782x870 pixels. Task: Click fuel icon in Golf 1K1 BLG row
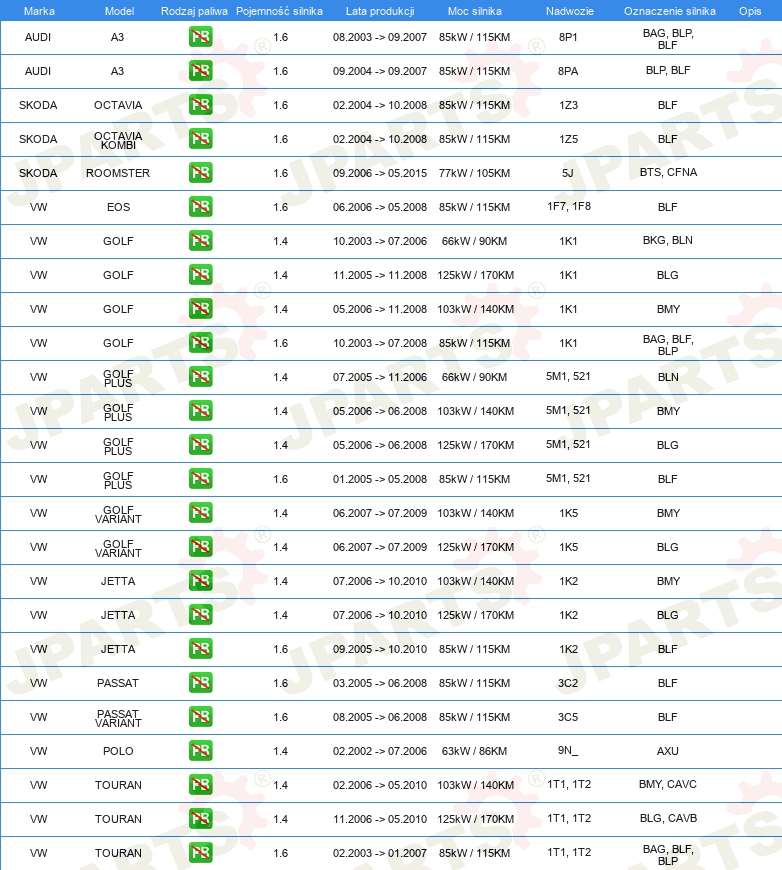pyautogui.click(x=200, y=275)
